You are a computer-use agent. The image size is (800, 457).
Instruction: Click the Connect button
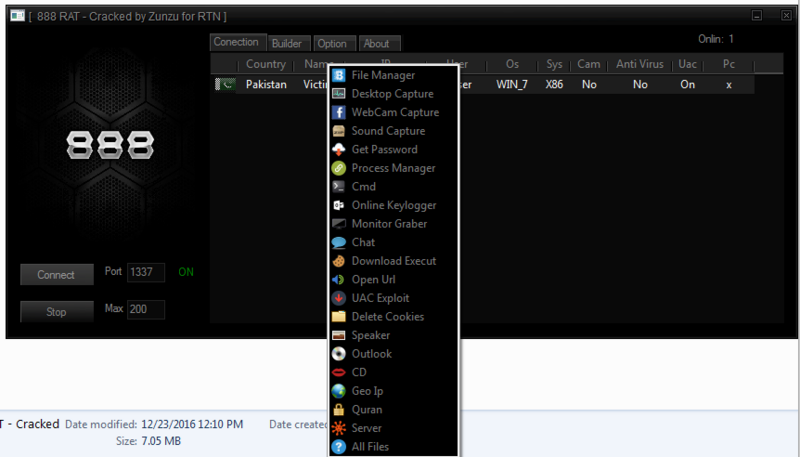(57, 274)
